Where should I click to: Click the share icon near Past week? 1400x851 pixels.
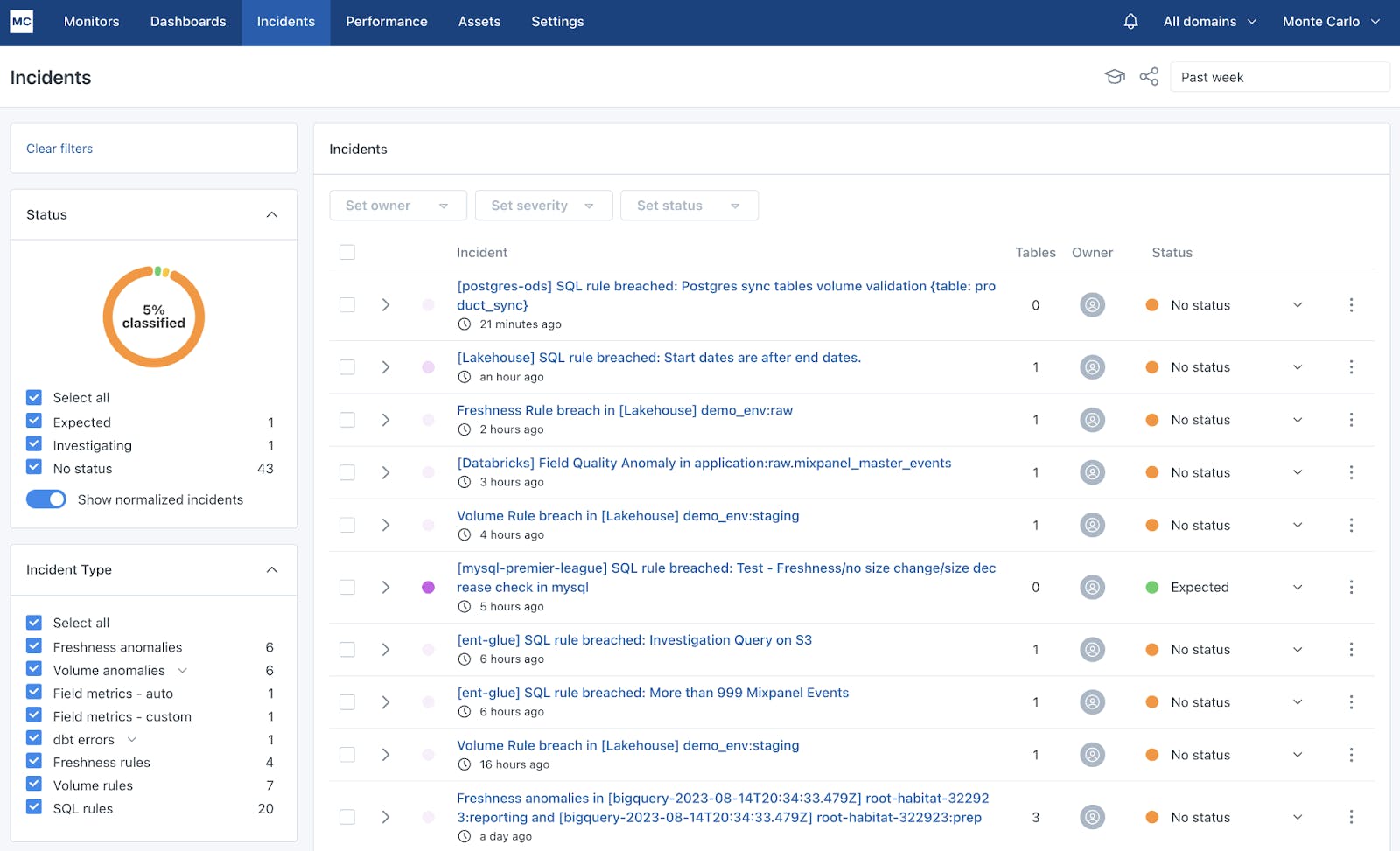[1149, 77]
